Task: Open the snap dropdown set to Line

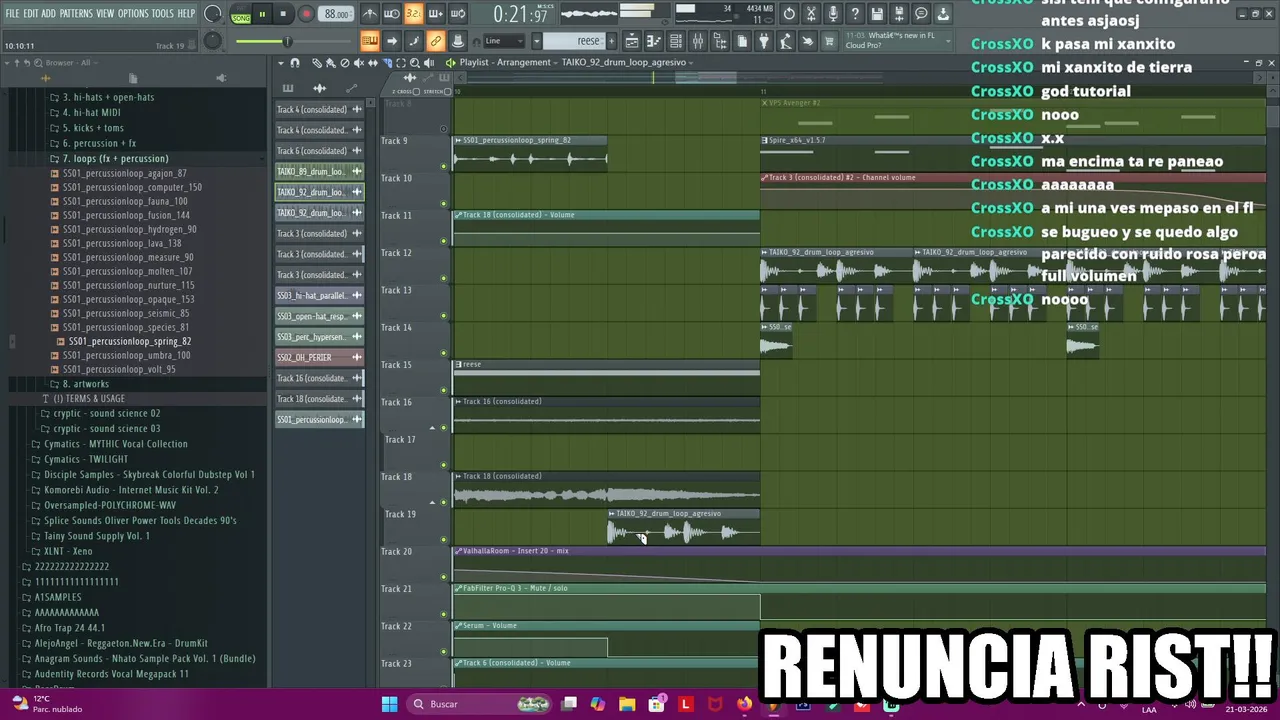Action: click(x=505, y=41)
